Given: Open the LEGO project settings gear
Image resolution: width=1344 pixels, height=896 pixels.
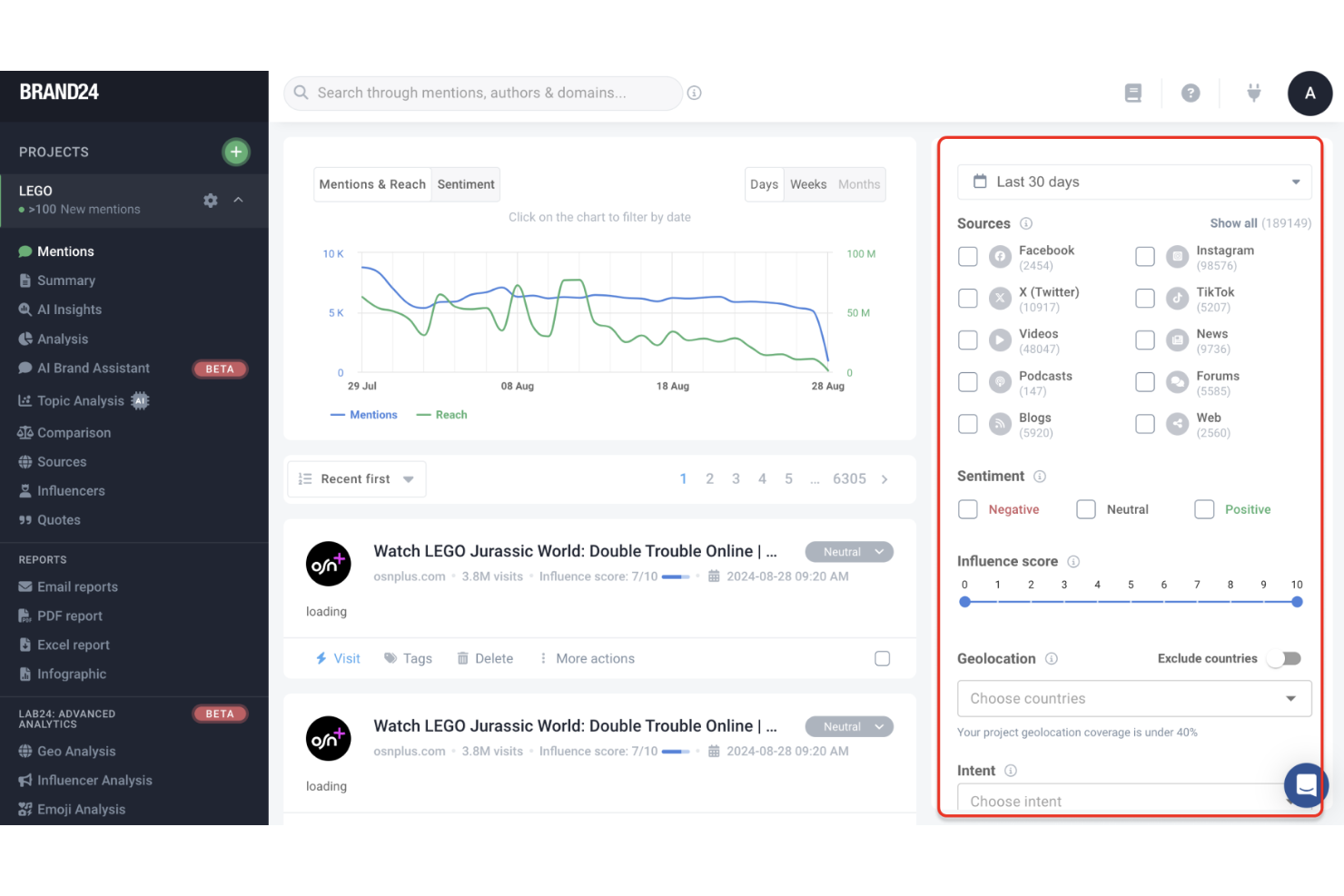Looking at the screenshot, I should click(210, 201).
